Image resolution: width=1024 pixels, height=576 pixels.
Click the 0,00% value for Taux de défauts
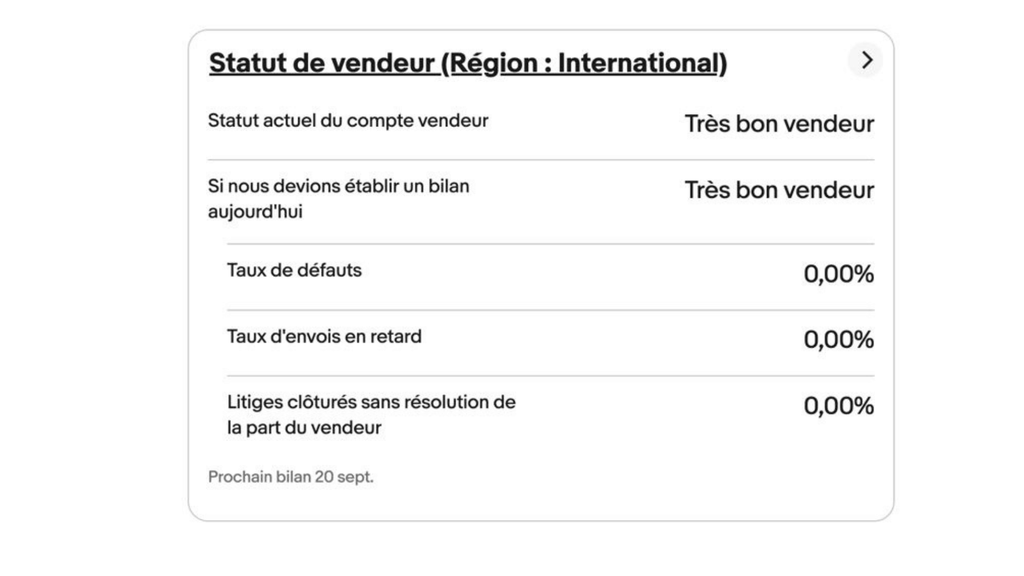(838, 274)
